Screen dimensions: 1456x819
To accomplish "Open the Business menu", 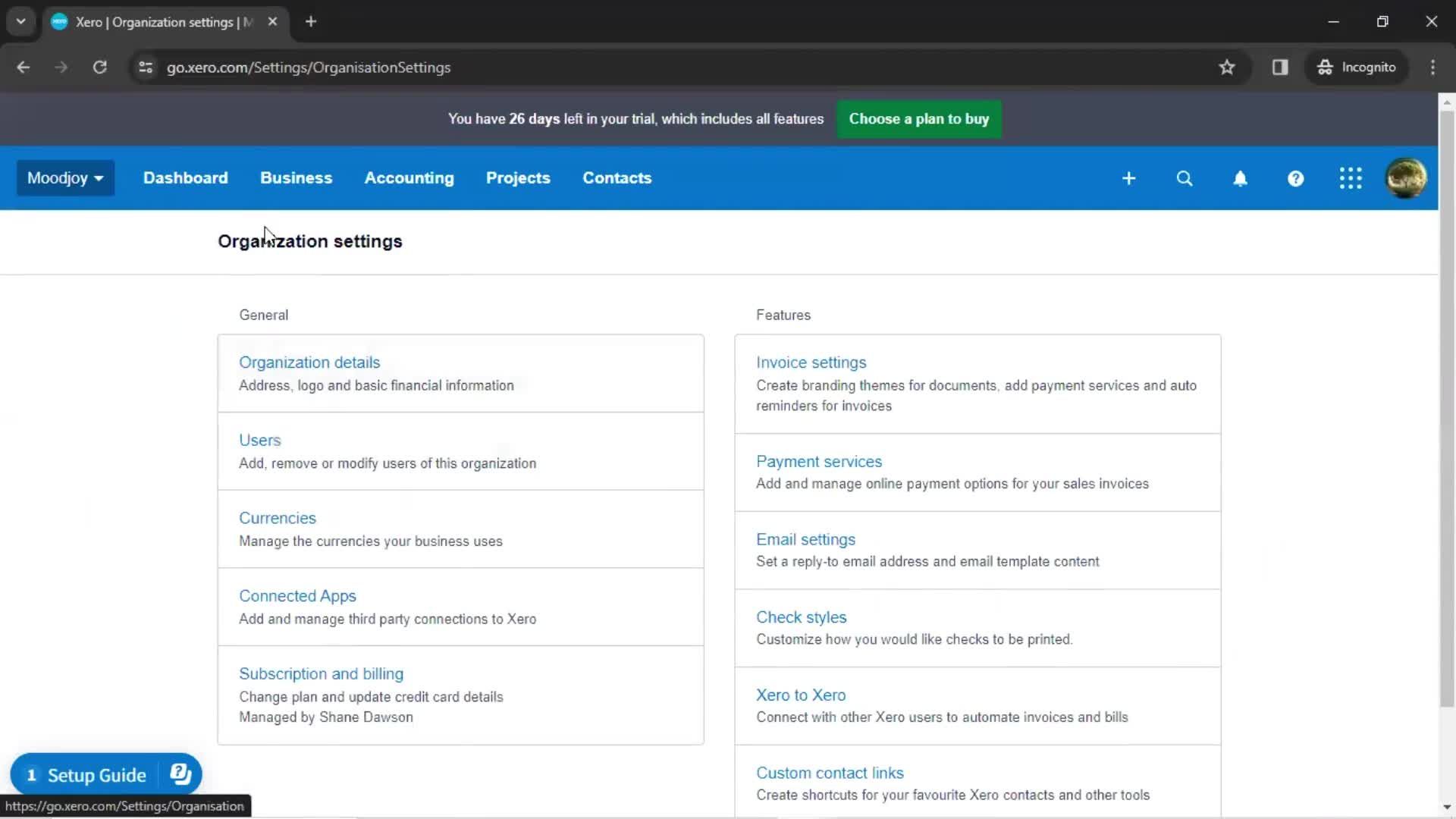I will [x=296, y=178].
